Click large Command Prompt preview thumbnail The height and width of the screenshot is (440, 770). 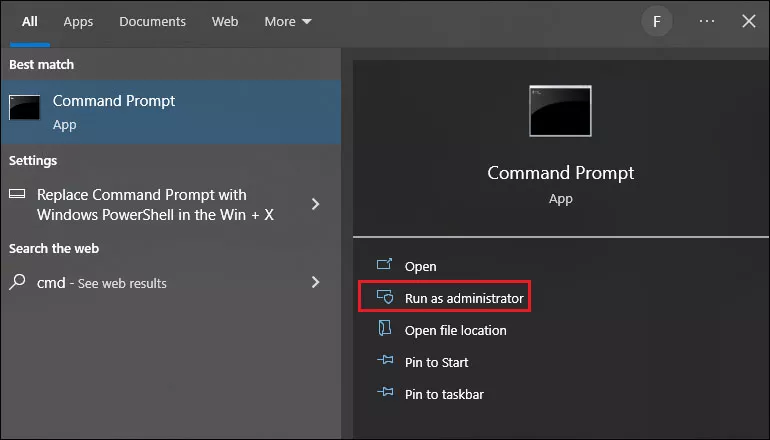tap(560, 111)
